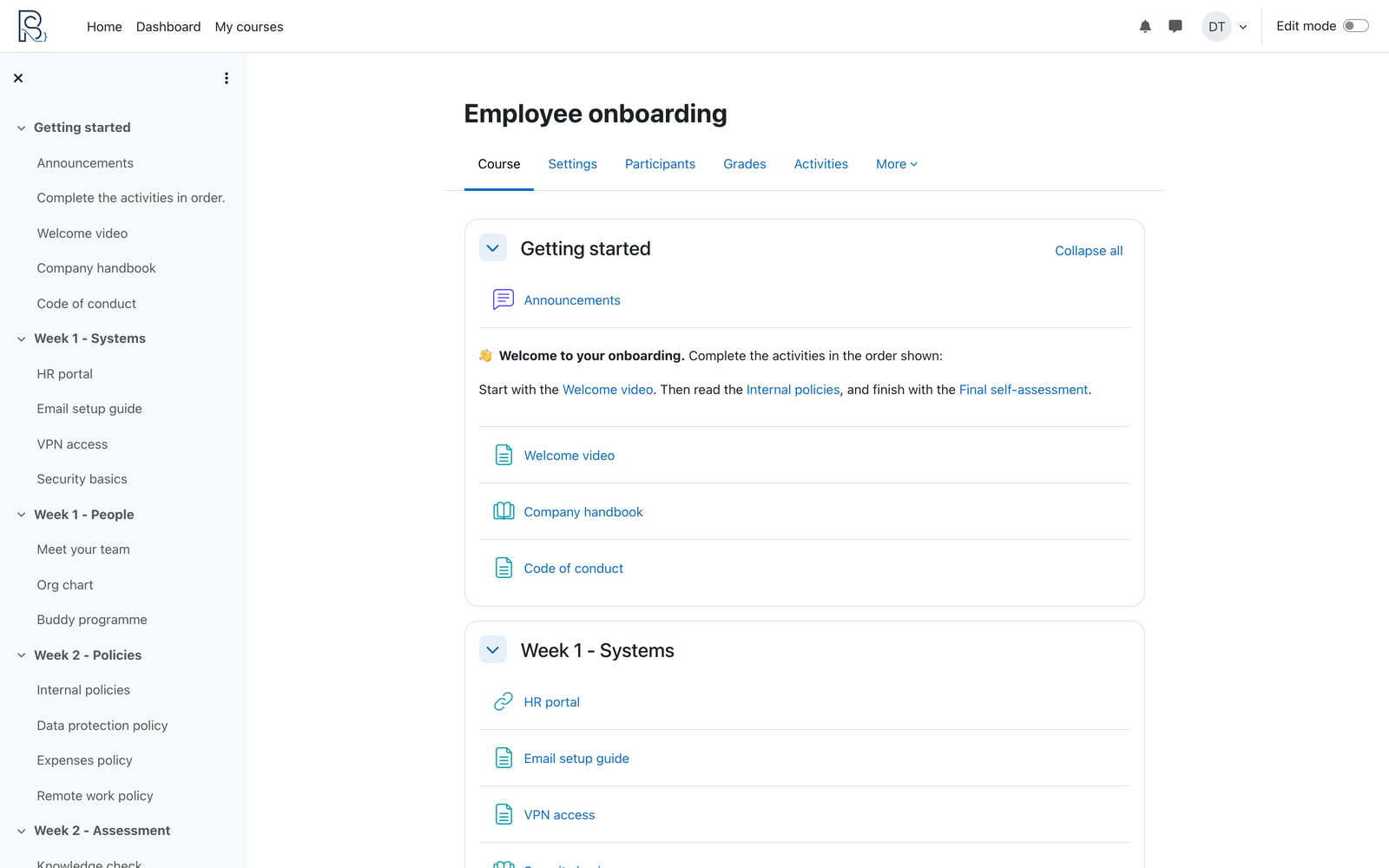Click the Code of conduct page icon
1389x868 pixels.
504,568
